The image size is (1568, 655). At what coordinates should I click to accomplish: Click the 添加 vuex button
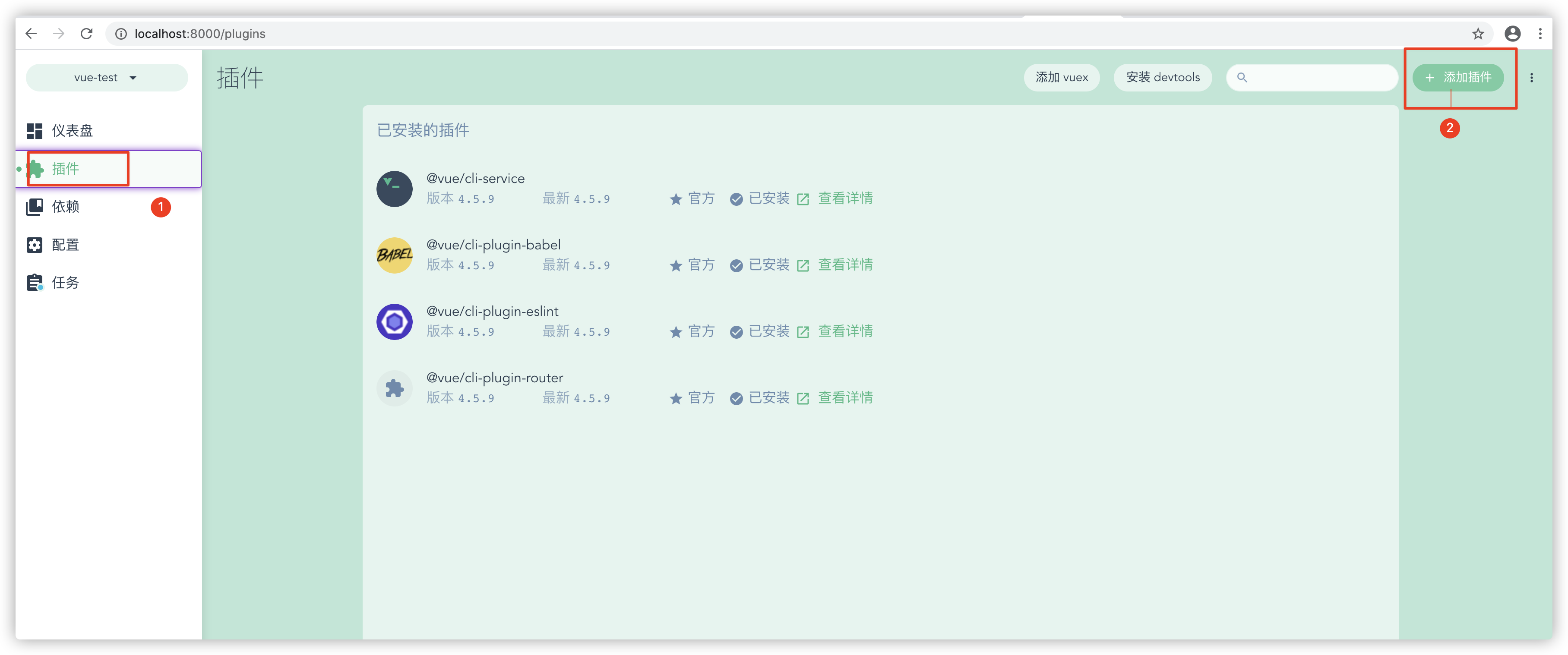[x=1062, y=78]
